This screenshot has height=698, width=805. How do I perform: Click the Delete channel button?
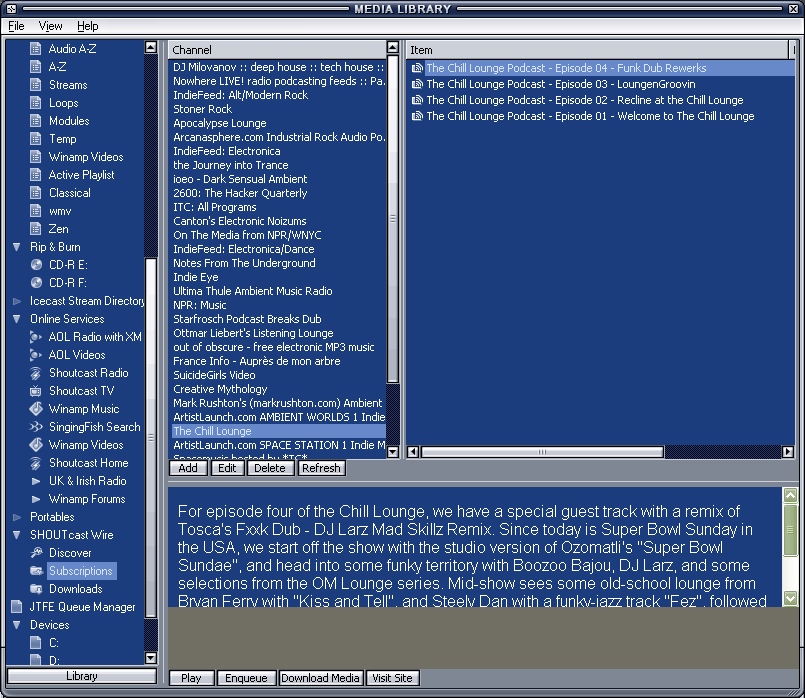(x=270, y=468)
